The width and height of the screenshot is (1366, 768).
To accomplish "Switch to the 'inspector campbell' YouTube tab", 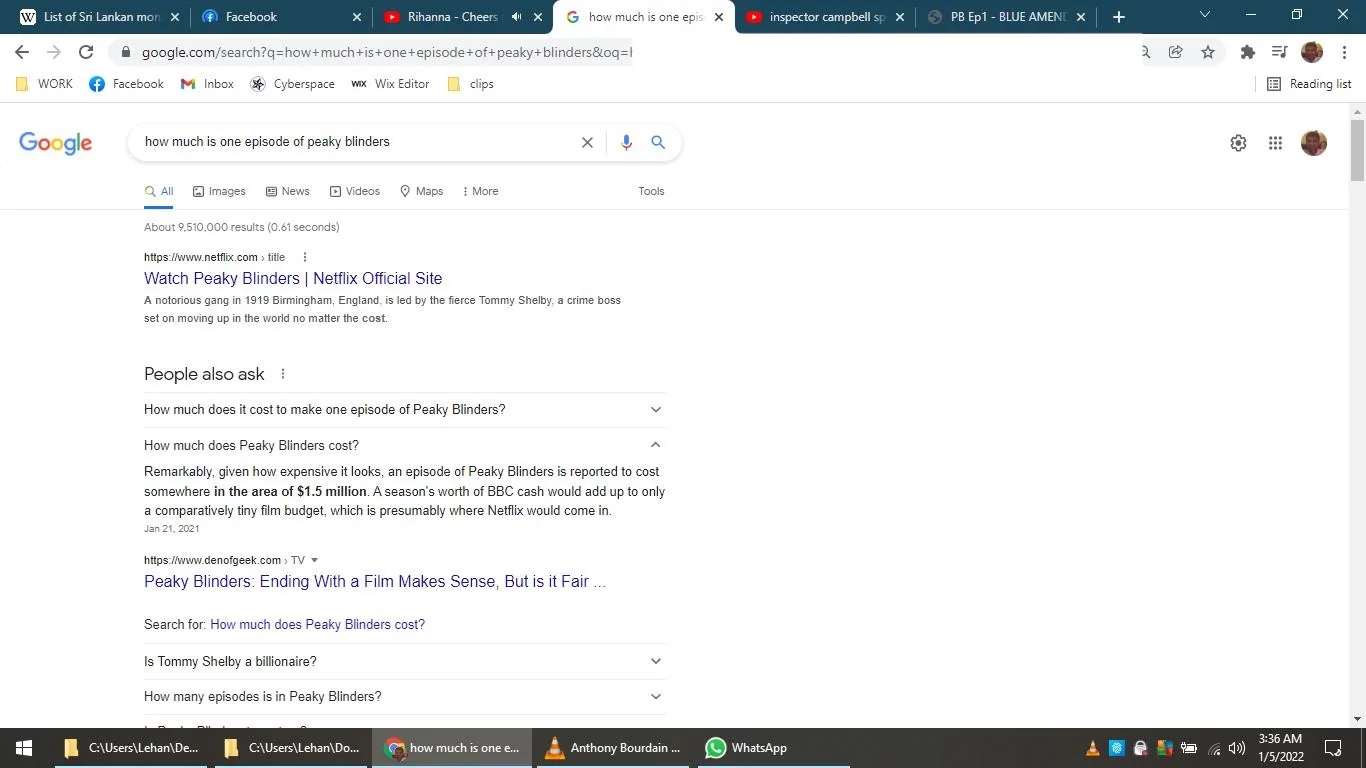I will click(x=825, y=17).
